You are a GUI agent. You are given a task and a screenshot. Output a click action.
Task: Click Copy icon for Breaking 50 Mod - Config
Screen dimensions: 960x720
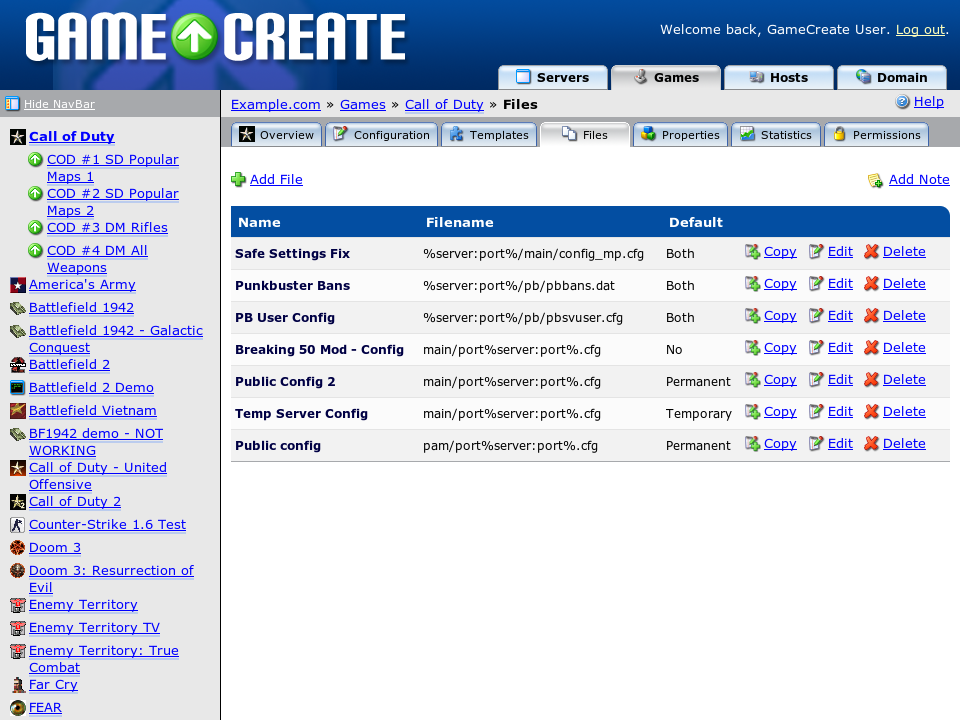point(752,348)
